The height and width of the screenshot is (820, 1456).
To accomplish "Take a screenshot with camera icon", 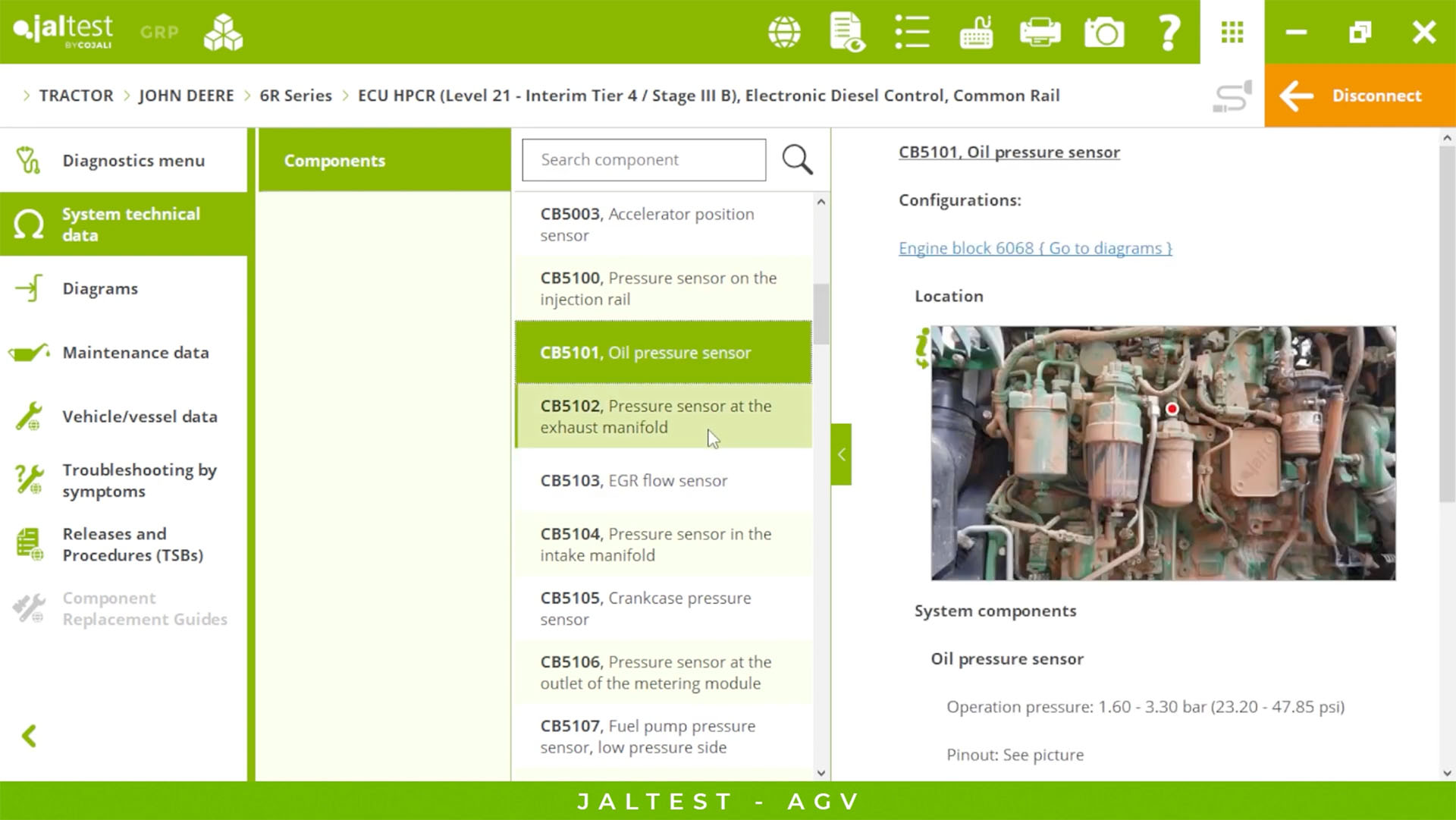I will click(1104, 33).
